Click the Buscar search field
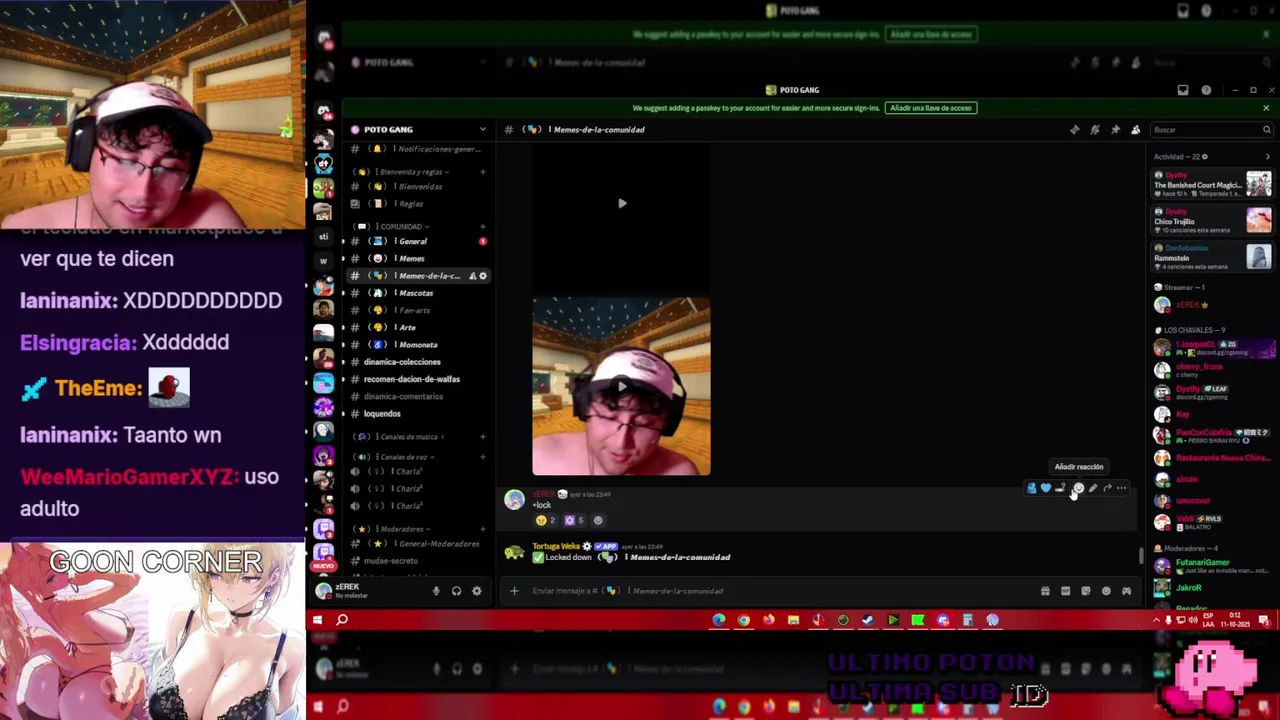The height and width of the screenshot is (720, 1280). coord(1211,130)
